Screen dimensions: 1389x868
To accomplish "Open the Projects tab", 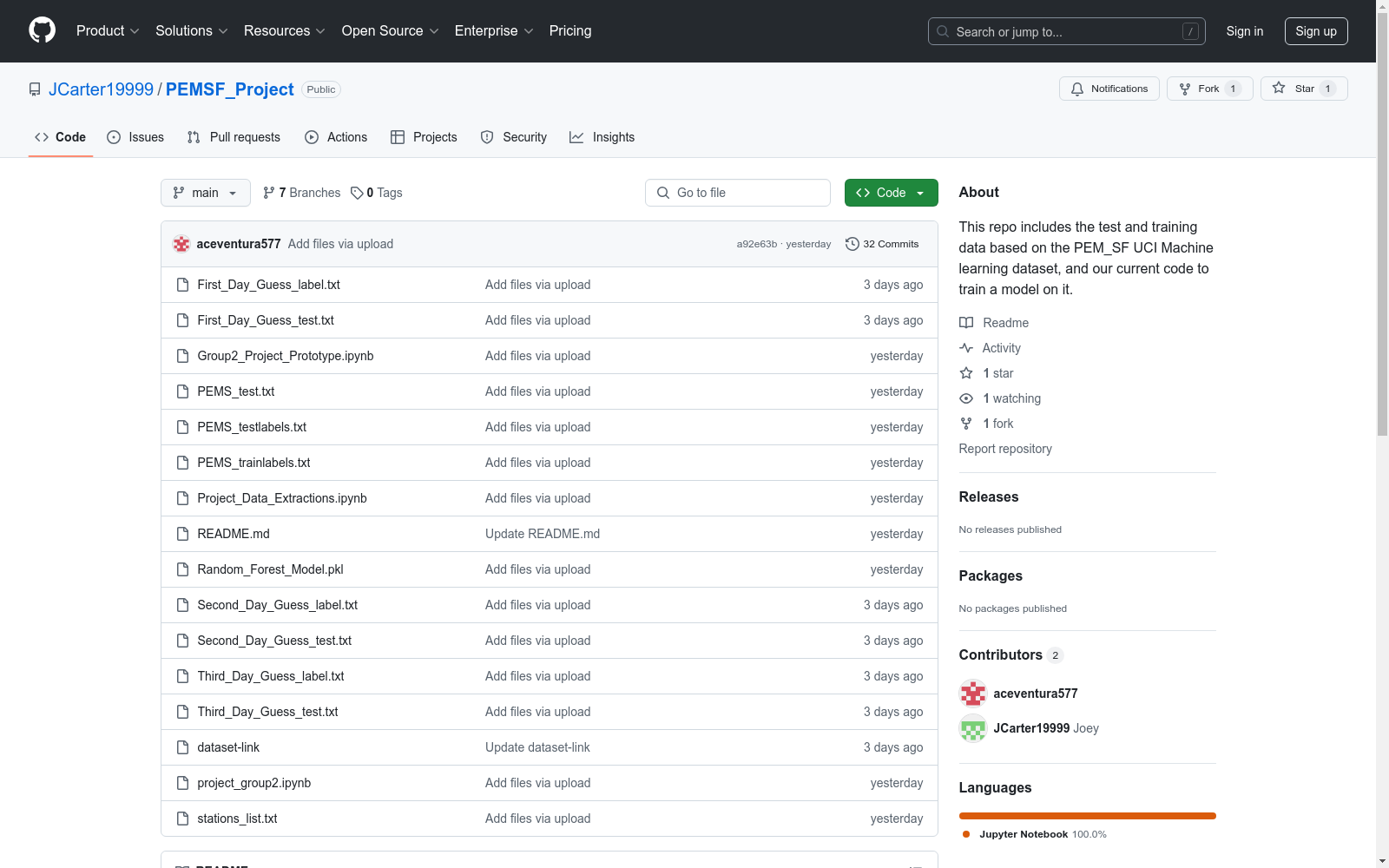I will [424, 137].
